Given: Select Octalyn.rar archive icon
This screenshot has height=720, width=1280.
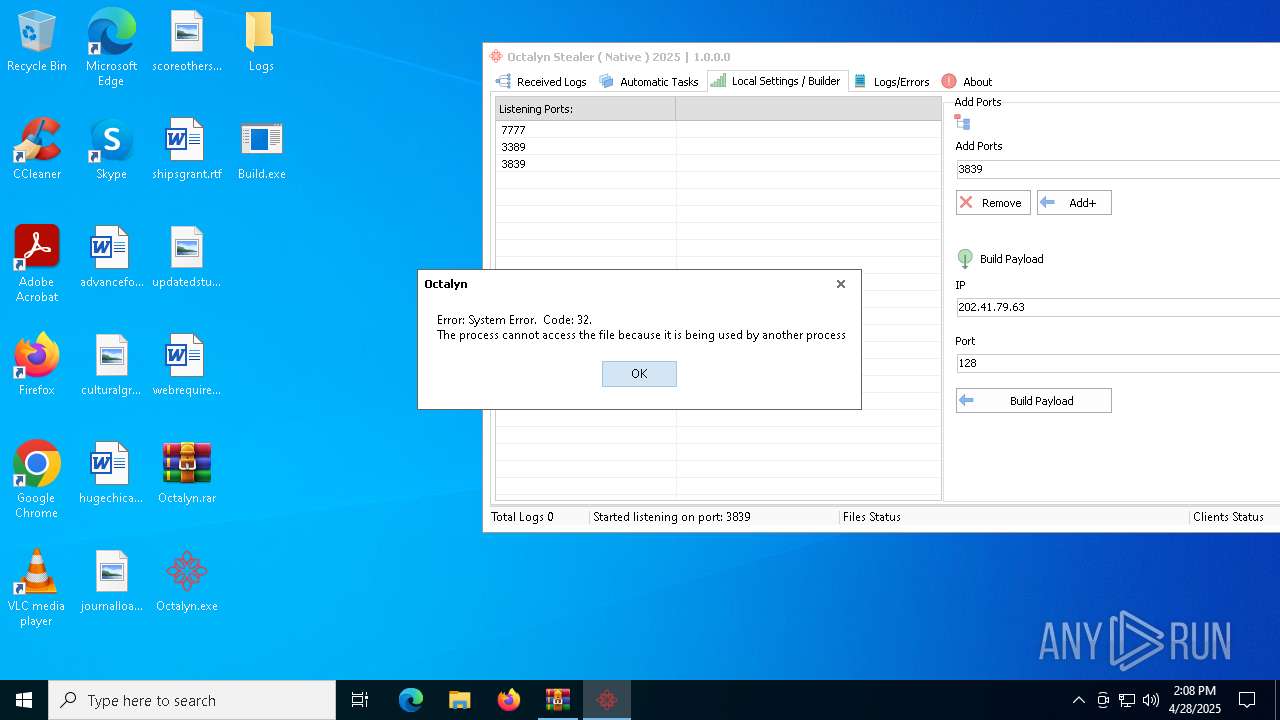Looking at the screenshot, I should point(187,474).
